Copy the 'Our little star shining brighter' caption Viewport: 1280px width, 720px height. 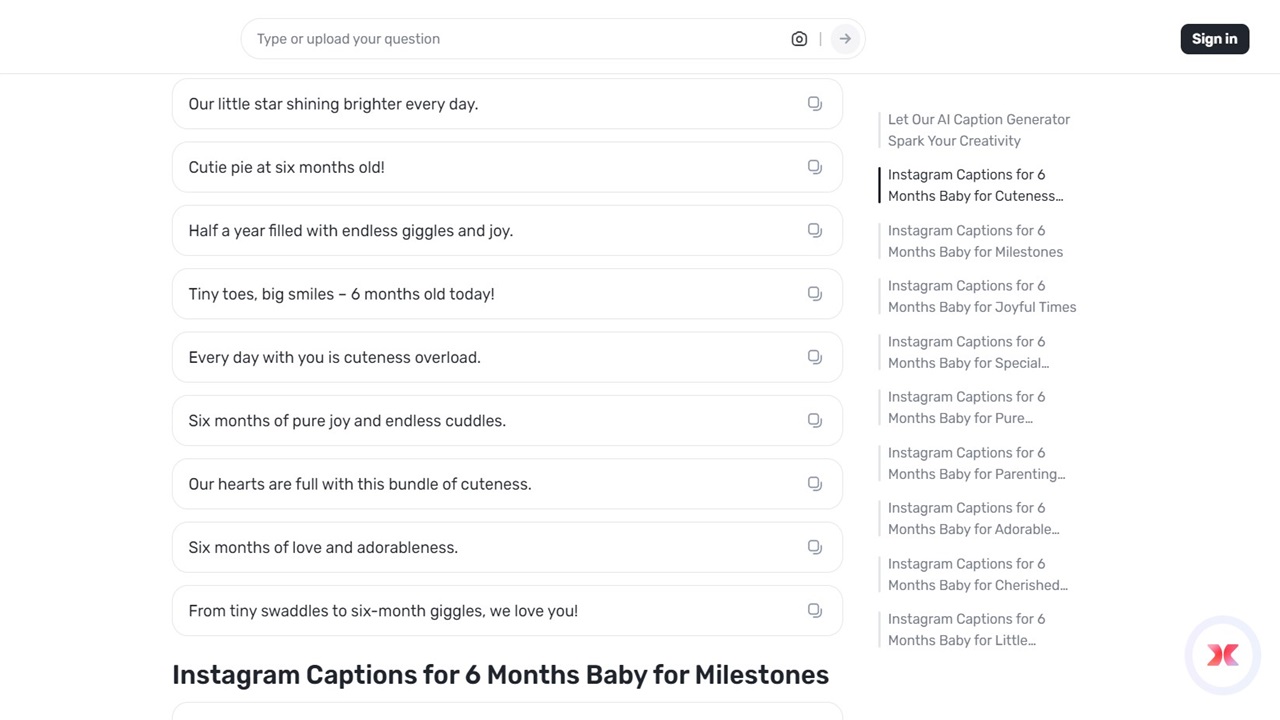pyautogui.click(x=815, y=104)
